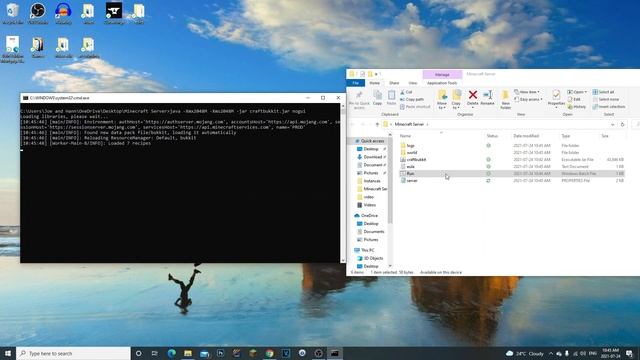The height and width of the screenshot is (360, 640).
Task: Click the Properties icon in the ribbon
Action: point(556,99)
